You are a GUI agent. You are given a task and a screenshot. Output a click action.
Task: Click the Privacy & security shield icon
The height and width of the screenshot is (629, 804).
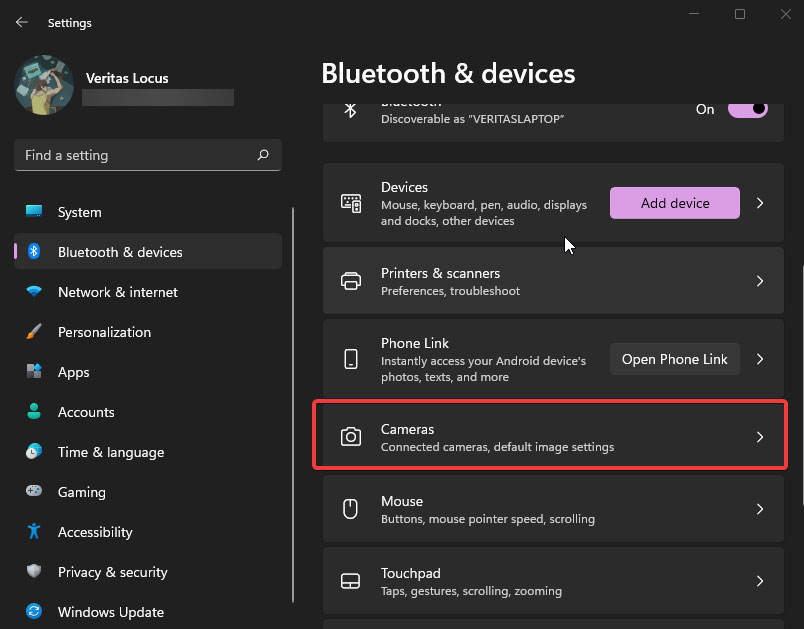[34, 572]
